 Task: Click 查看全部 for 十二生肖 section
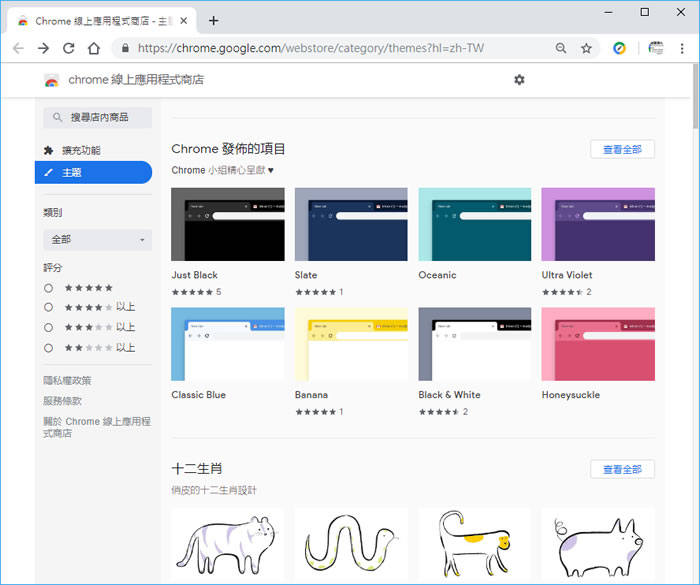coord(622,469)
